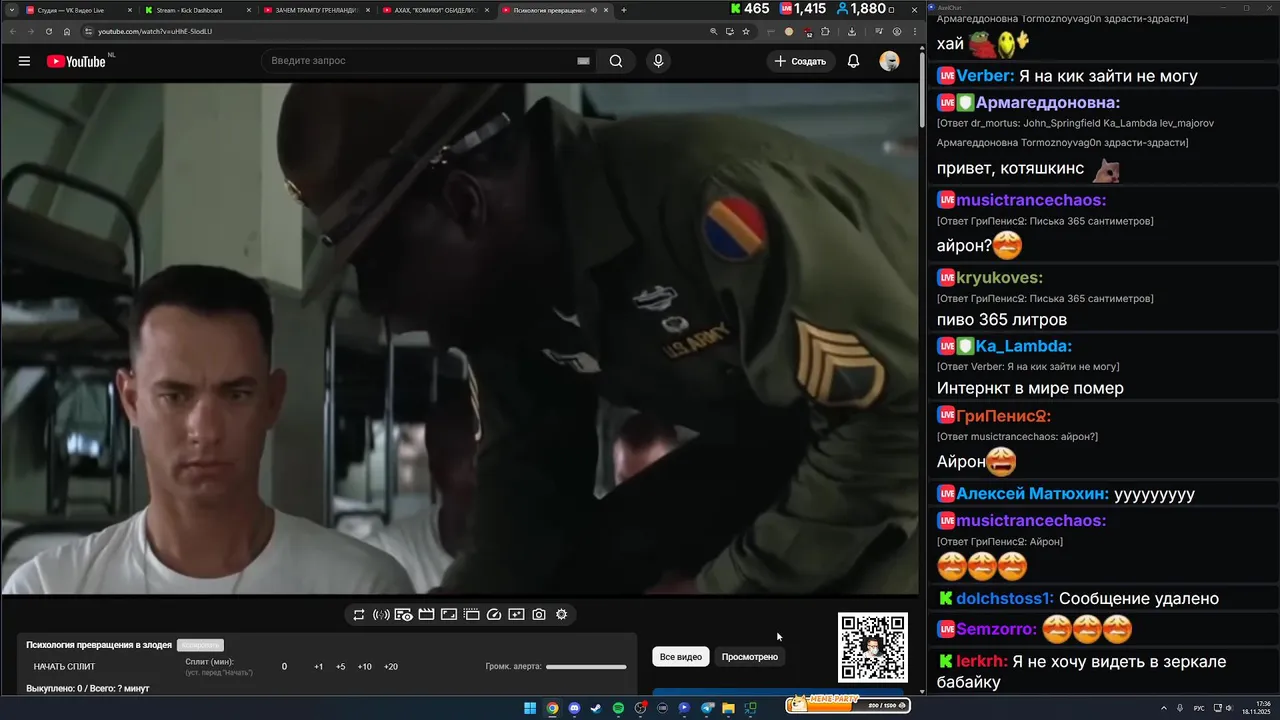This screenshot has width=1280, height=720.
Task: Add +10 minutes to the split
Action: [x=364, y=667]
